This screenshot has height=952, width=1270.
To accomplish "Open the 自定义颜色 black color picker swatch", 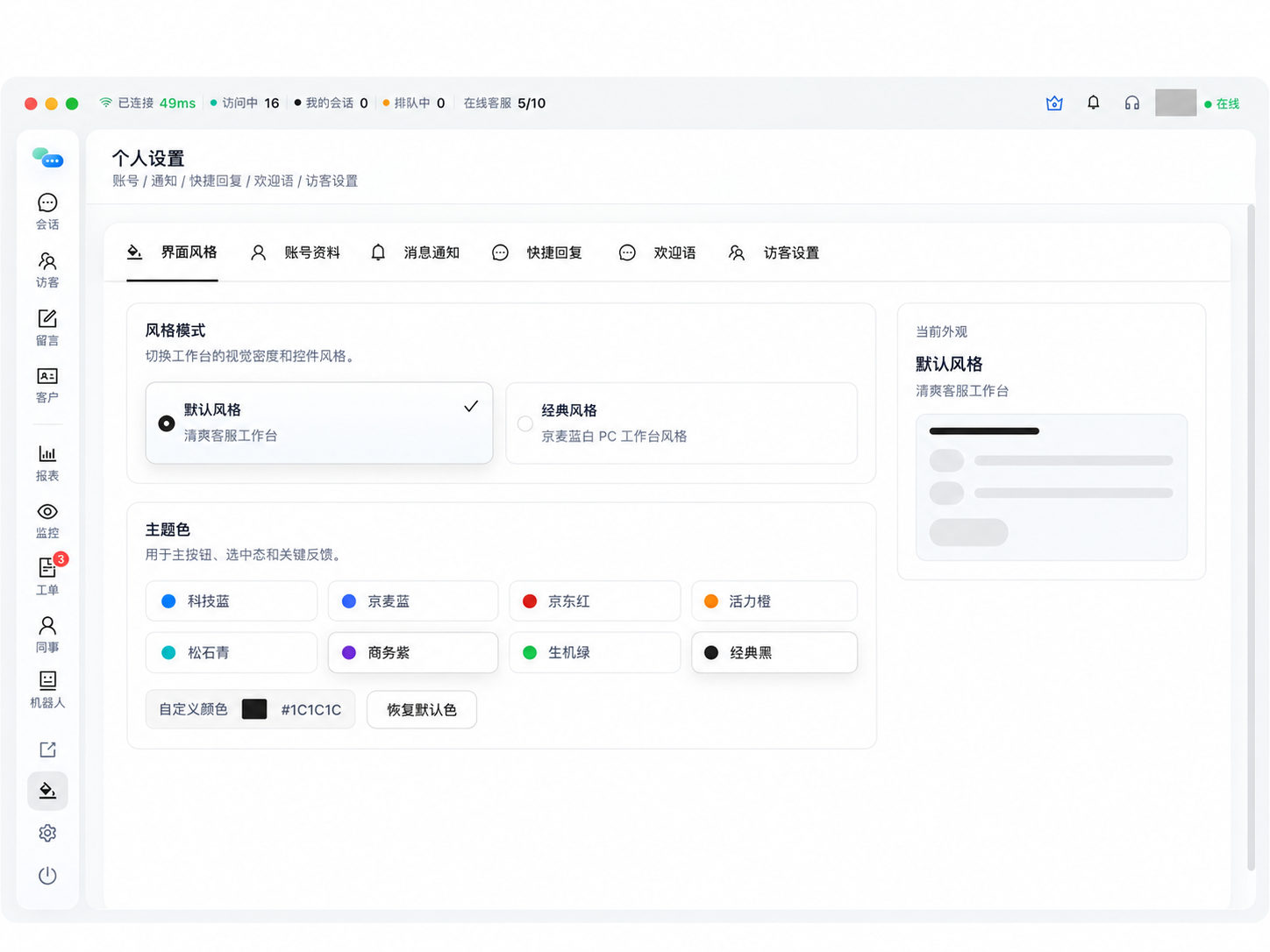I will [x=254, y=709].
